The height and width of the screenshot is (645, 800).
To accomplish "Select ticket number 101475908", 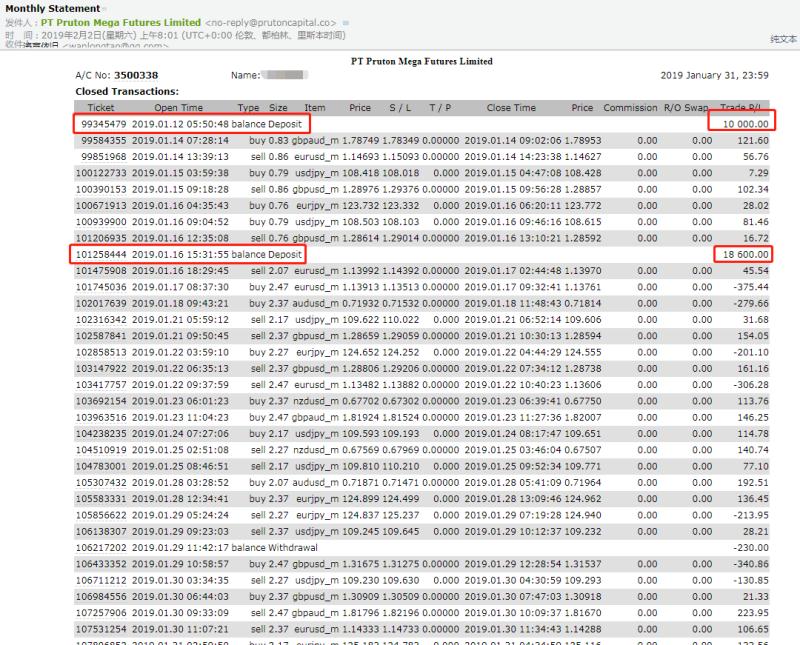I will pyautogui.click(x=101, y=270).
